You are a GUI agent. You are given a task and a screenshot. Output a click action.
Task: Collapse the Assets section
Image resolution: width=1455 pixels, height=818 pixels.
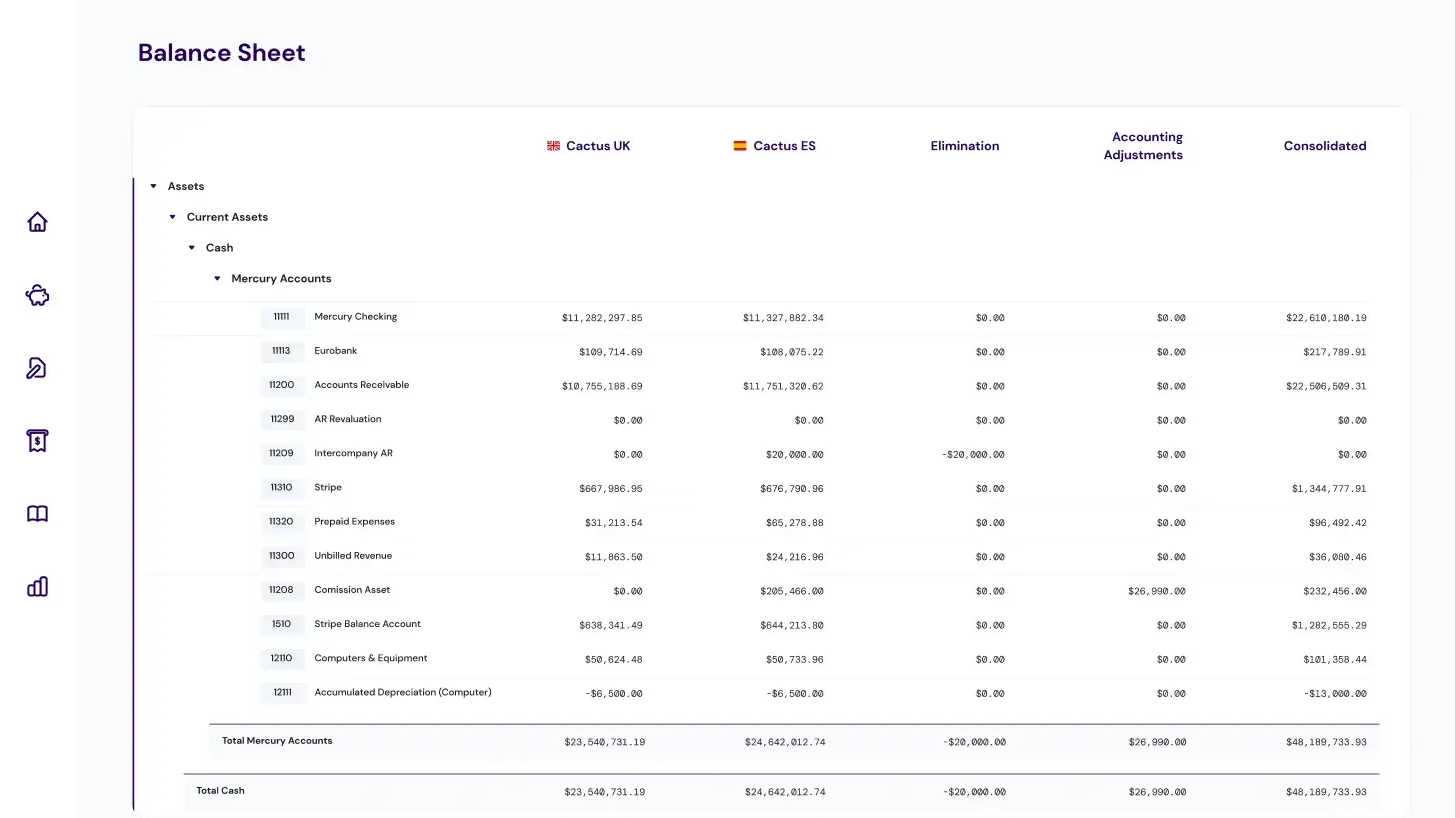pos(153,187)
